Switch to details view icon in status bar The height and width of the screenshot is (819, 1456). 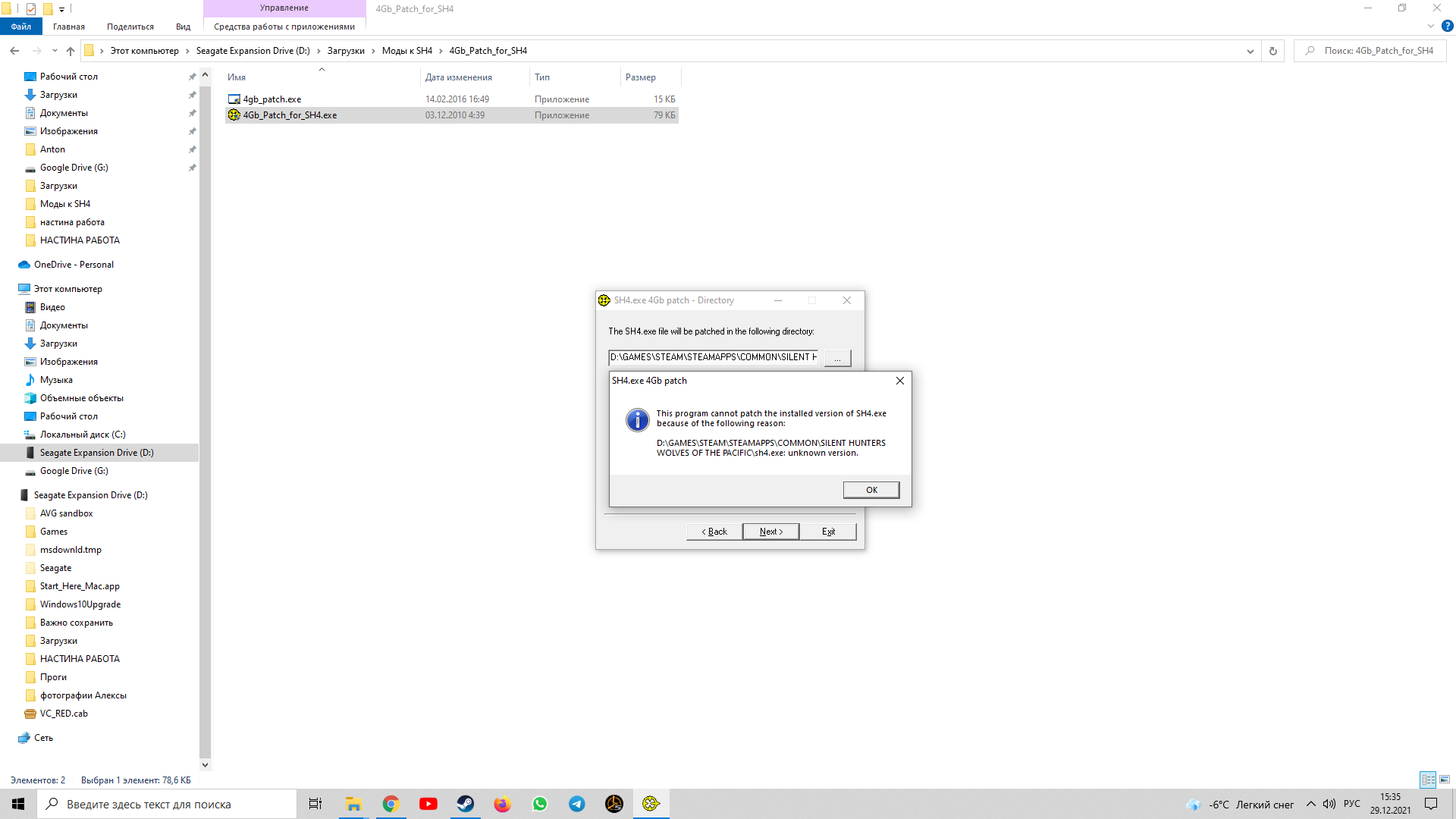coord(1428,780)
